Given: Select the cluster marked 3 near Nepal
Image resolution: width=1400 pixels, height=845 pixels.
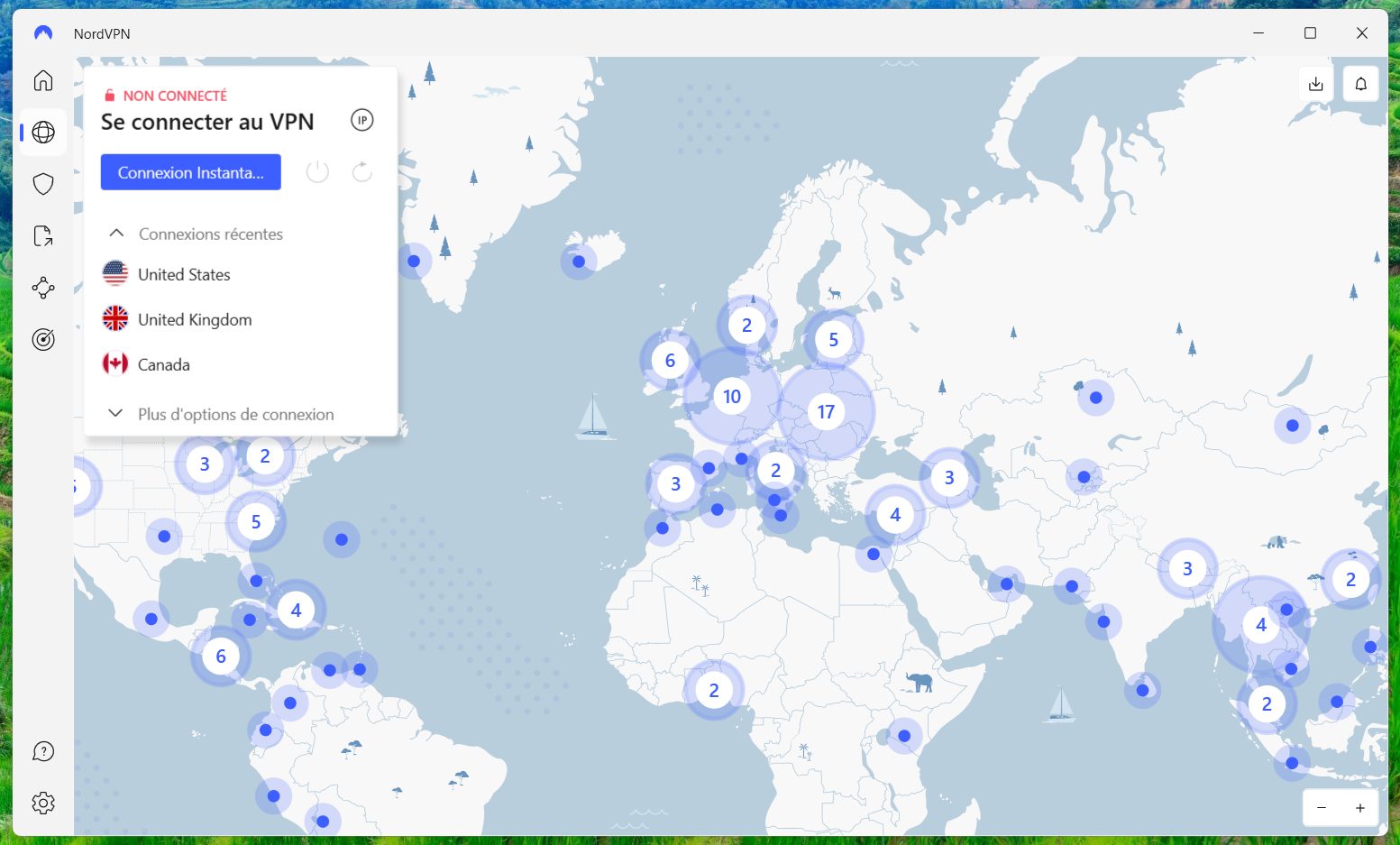Looking at the screenshot, I should (x=1187, y=569).
